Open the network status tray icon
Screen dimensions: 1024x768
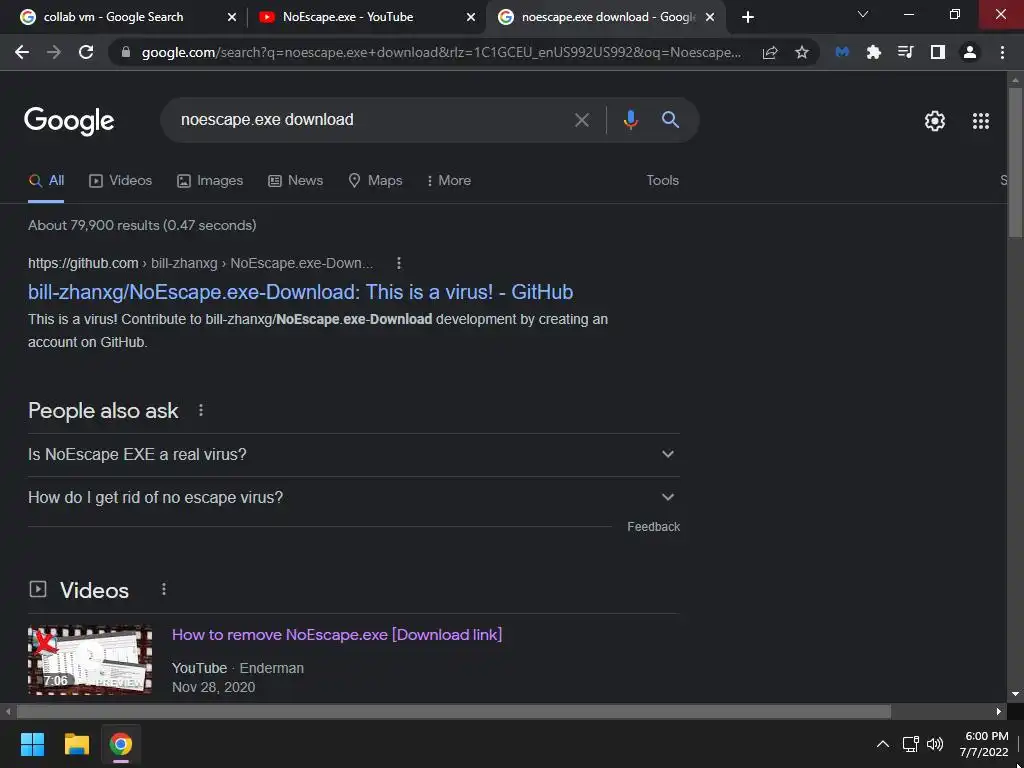[910, 744]
